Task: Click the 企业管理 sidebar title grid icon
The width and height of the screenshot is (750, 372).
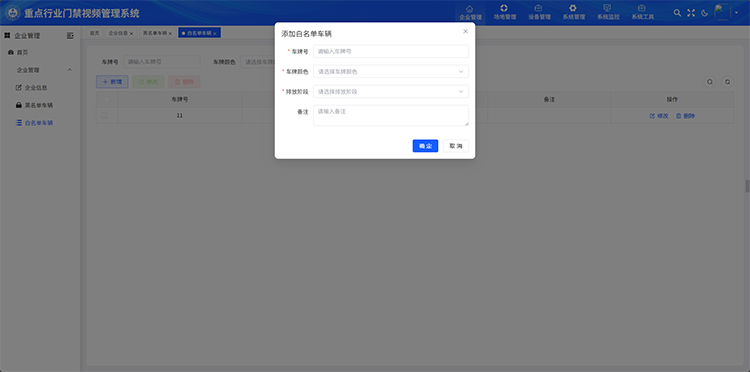Action: (x=7, y=35)
